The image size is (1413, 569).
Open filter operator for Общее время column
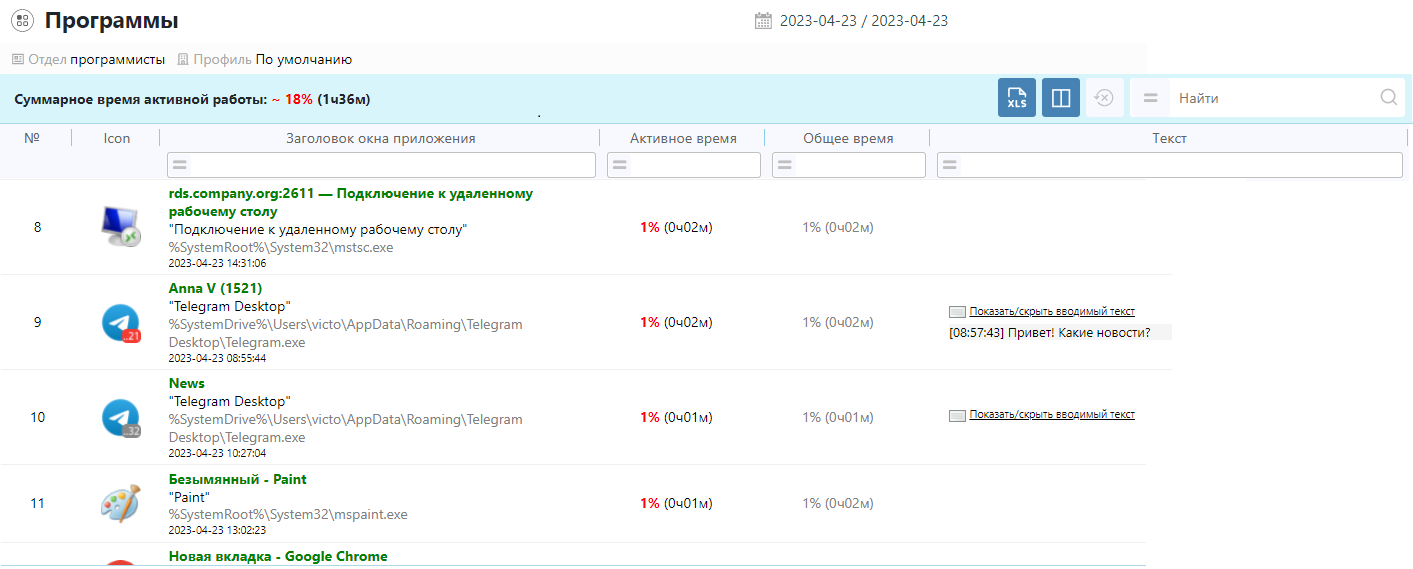785,165
